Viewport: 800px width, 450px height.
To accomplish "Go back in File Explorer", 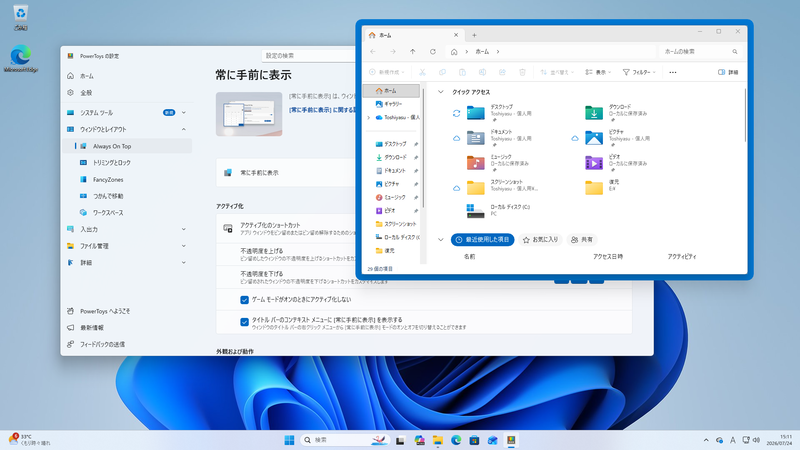I will pos(373,52).
